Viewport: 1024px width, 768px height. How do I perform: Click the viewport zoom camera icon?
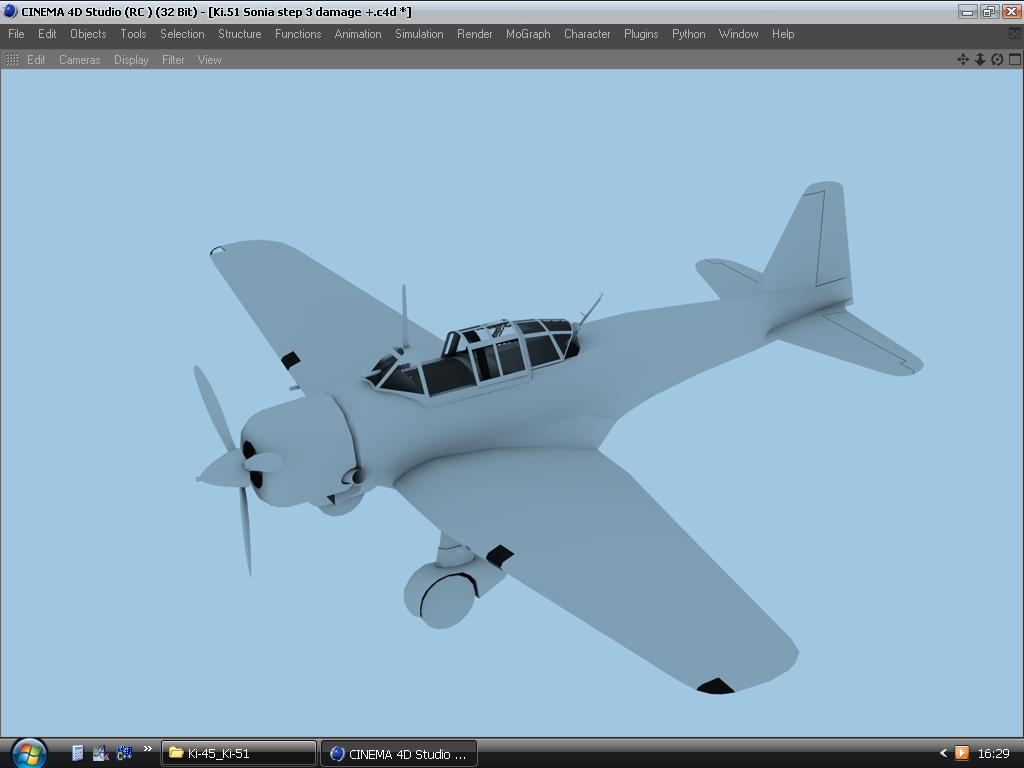(980, 59)
